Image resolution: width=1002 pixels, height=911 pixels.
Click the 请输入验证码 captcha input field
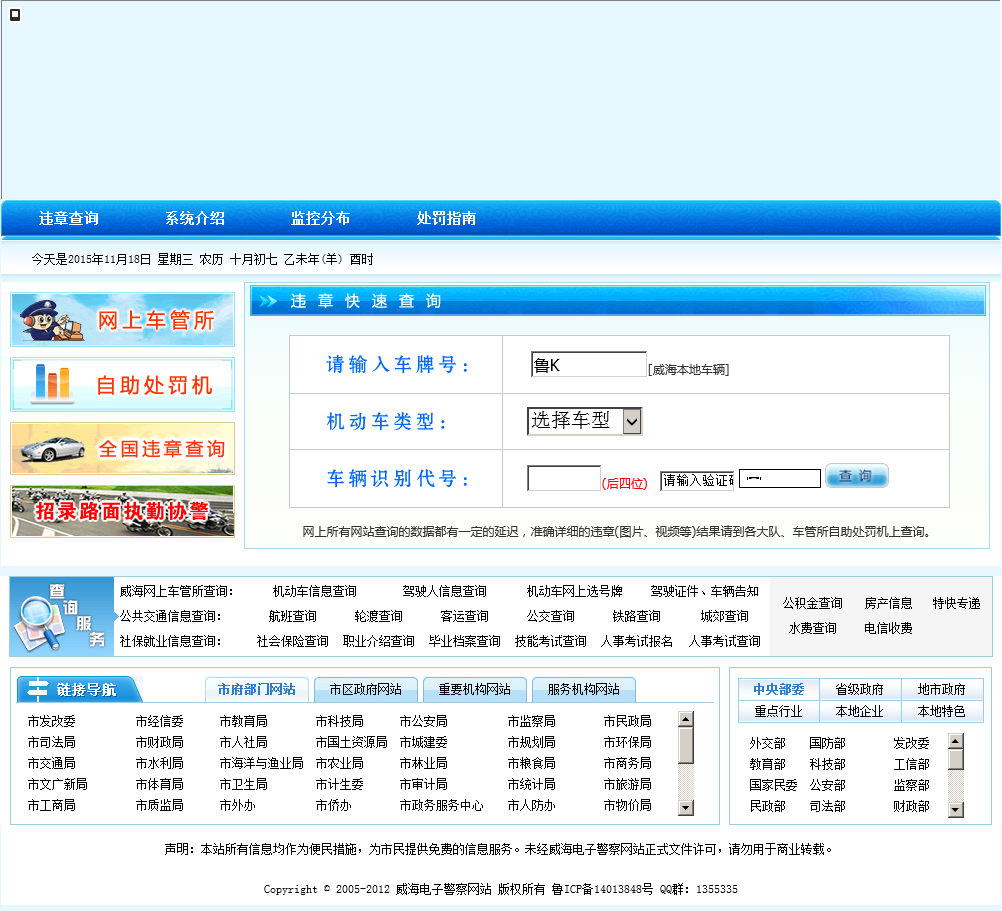pyautogui.click(x=697, y=480)
